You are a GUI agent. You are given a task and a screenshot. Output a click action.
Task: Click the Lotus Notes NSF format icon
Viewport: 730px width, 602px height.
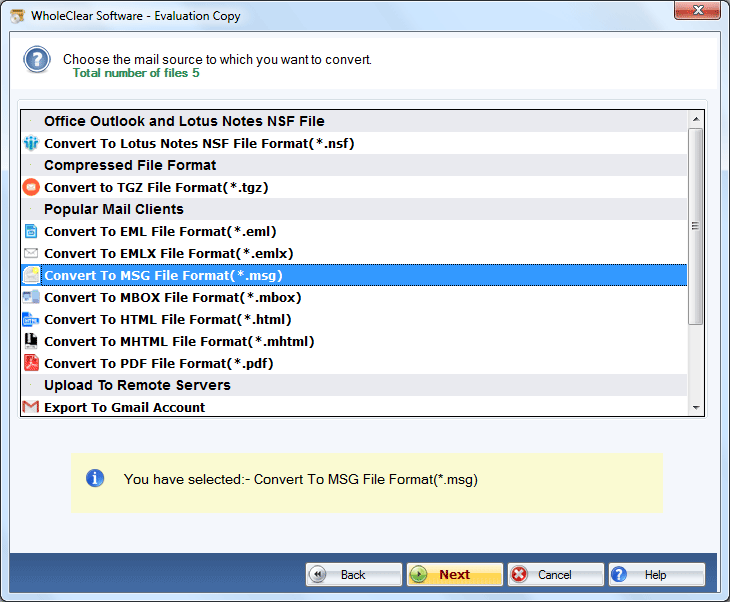[x=31, y=143]
